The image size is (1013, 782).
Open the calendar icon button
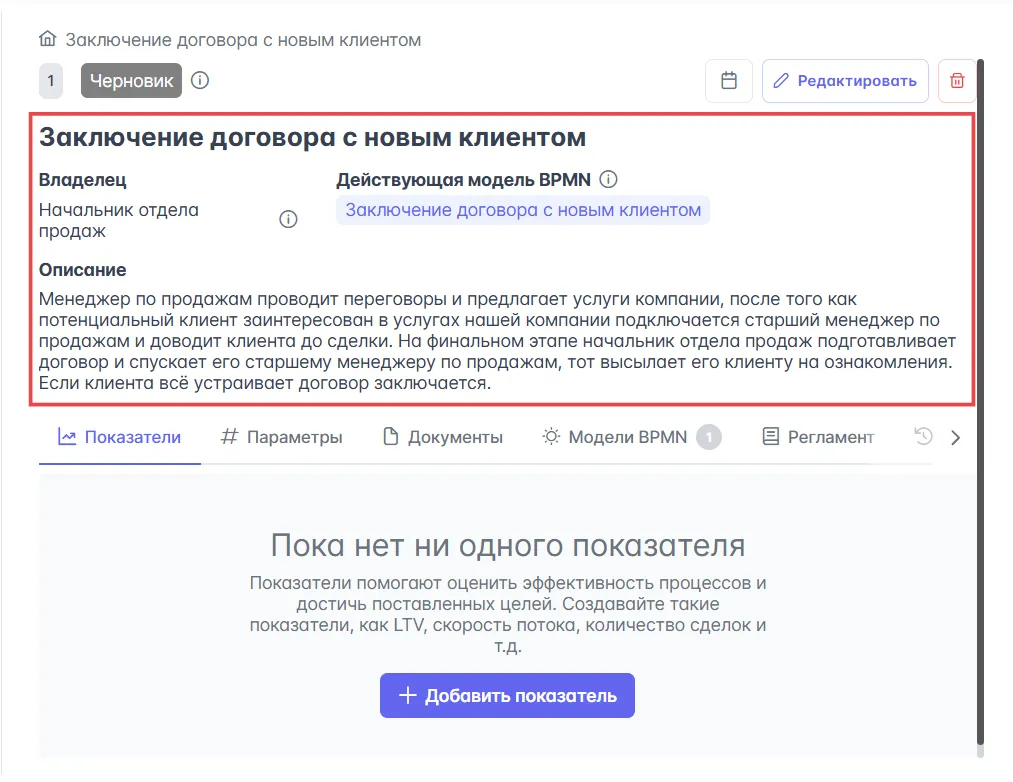(729, 81)
